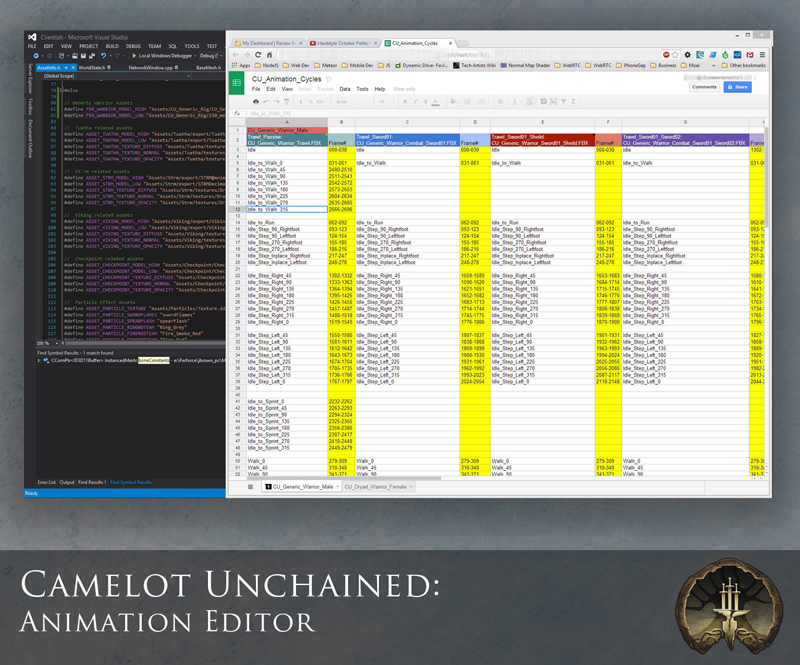The width and height of the screenshot is (800, 665).
Task: Switch to Hardstyle October YouTube tab
Action: tap(343, 43)
